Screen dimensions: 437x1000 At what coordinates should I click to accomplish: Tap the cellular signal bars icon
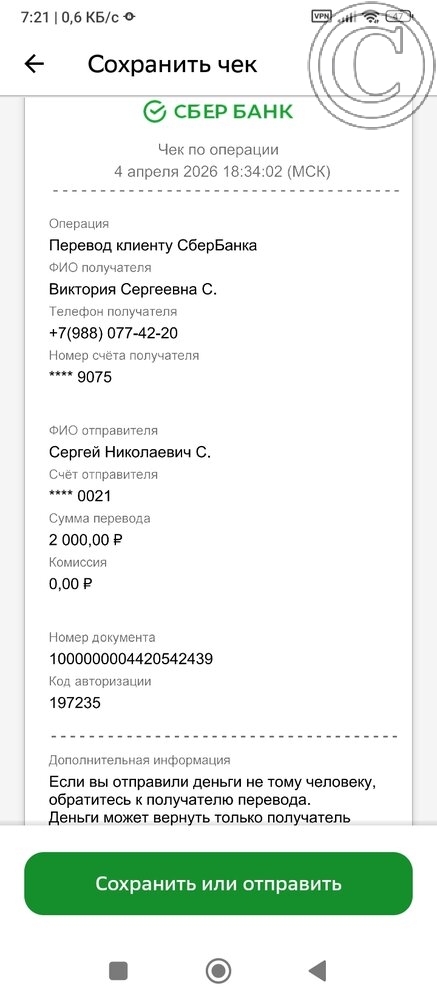[347, 17]
